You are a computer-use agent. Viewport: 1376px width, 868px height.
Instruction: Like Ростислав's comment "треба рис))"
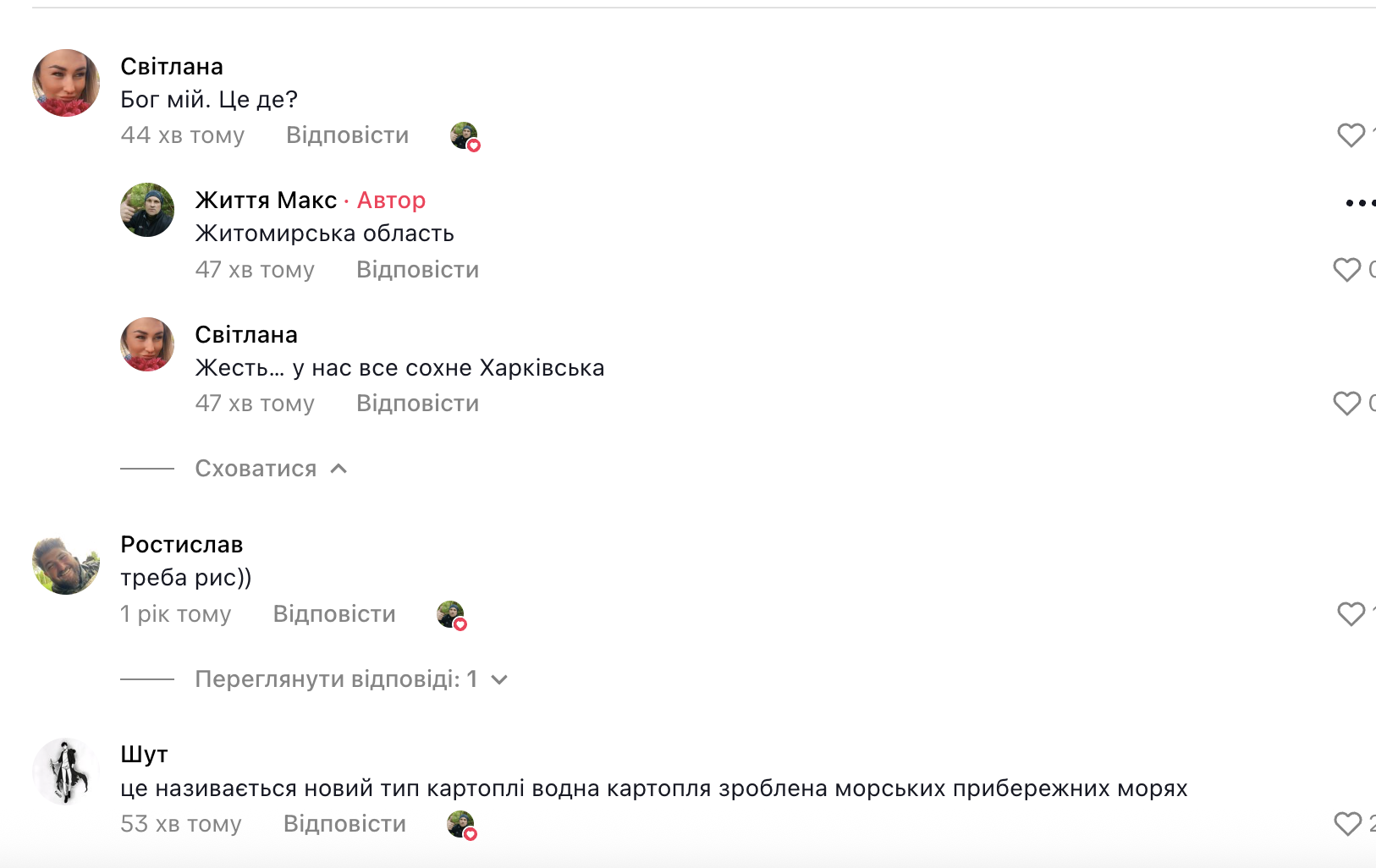tap(1351, 614)
